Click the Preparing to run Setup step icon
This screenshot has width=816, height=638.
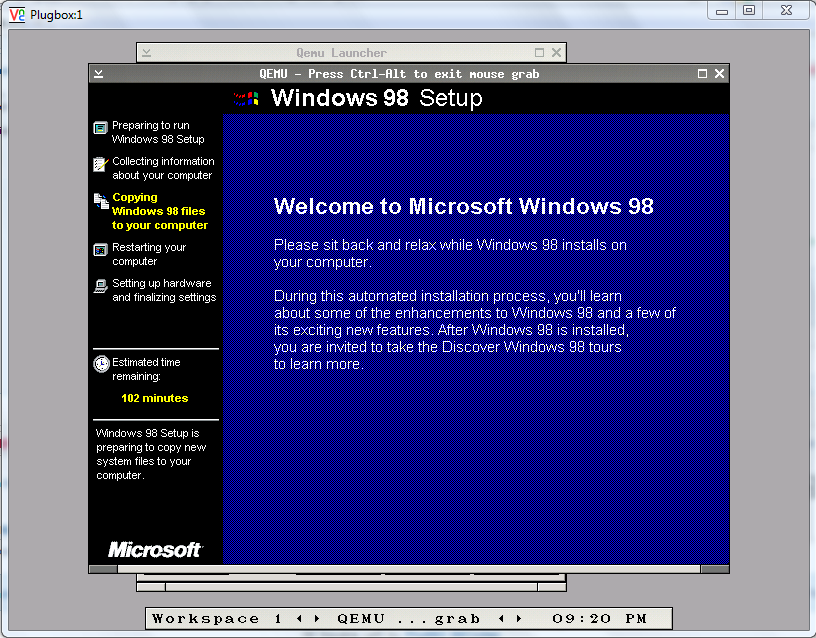pyautogui.click(x=100, y=128)
